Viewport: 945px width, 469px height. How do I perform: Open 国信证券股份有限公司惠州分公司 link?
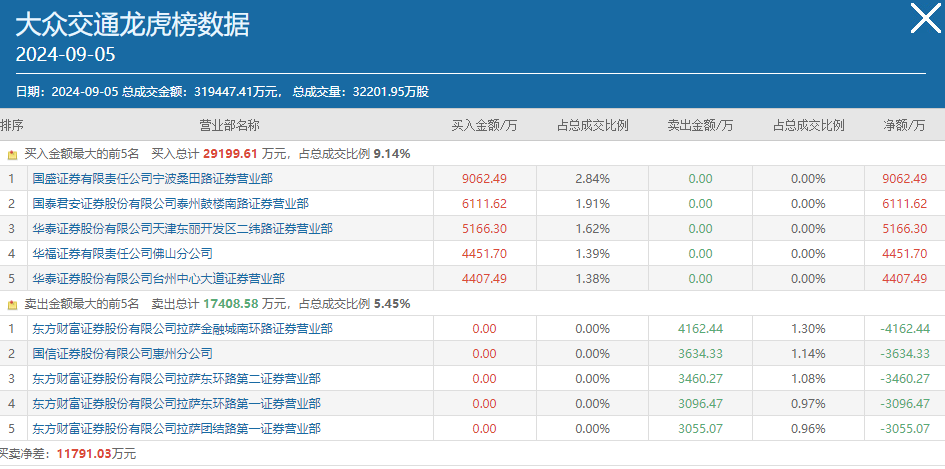click(122, 354)
